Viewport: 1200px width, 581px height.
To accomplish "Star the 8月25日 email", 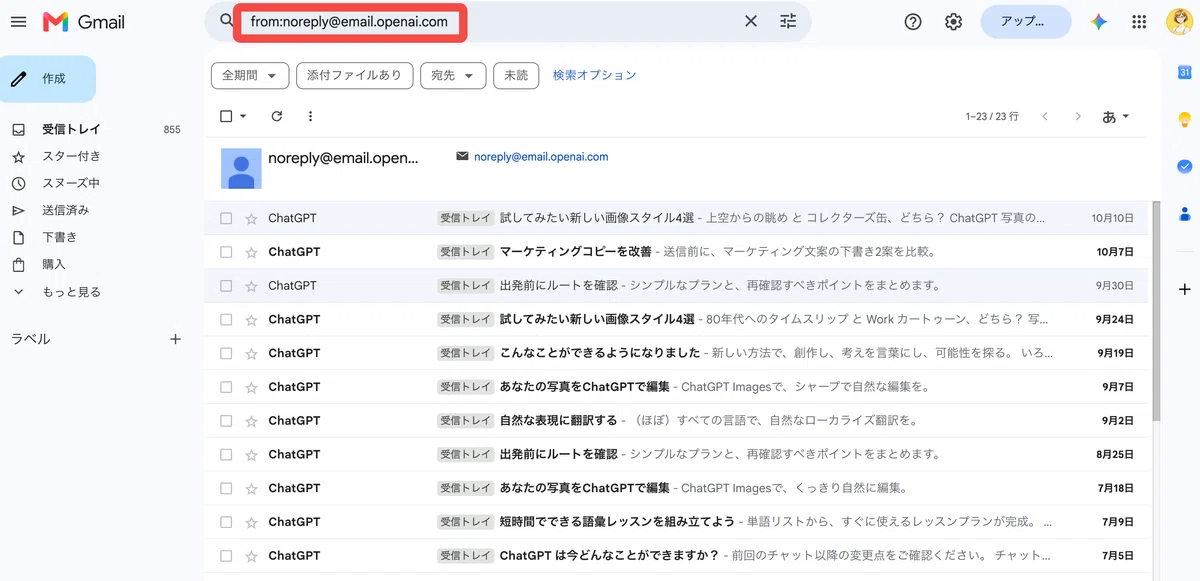I will tap(251, 454).
